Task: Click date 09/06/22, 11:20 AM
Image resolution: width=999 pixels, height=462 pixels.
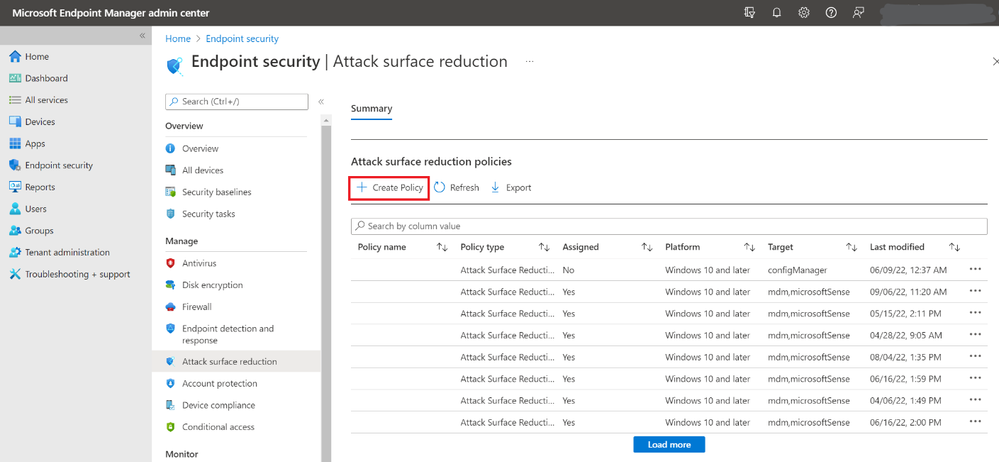Action: [908, 292]
